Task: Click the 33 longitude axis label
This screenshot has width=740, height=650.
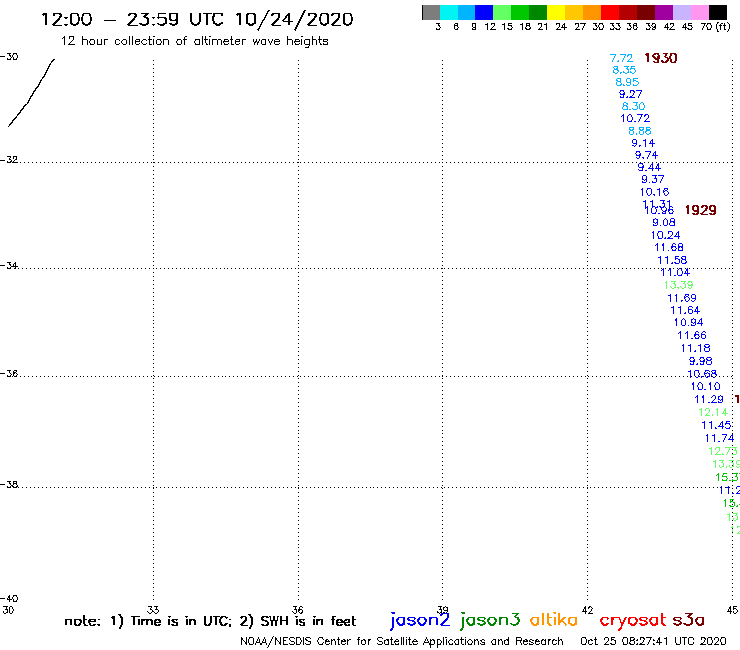Action: point(153,609)
